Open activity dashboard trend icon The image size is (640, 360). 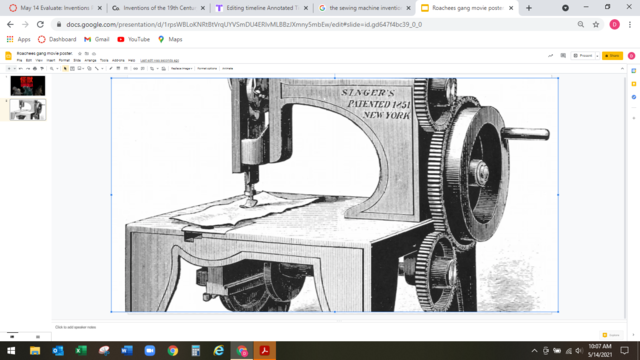[x=551, y=56]
